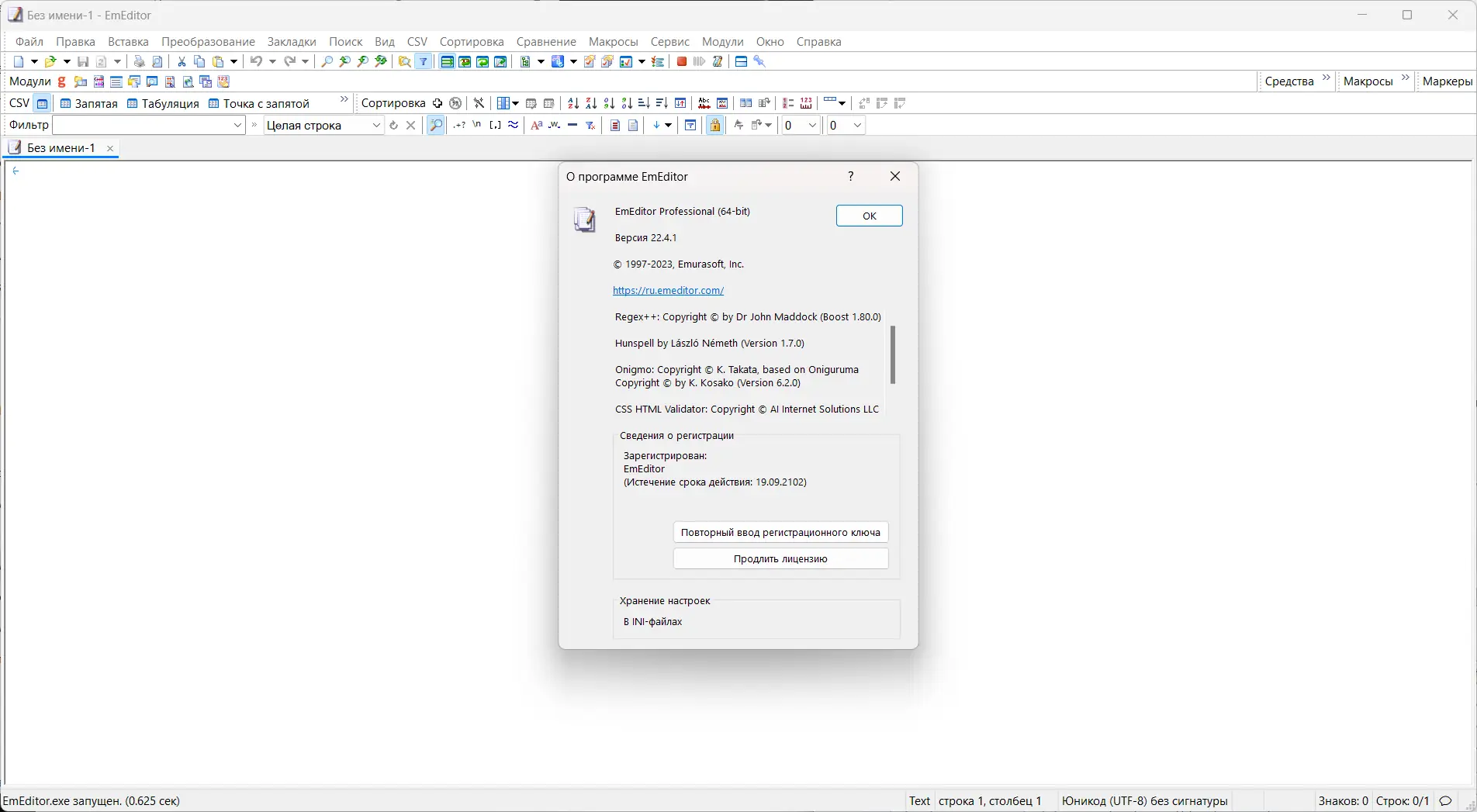Click the magnifier highlight icon in the filter bar
This screenshot has height=812, width=1477.
(x=436, y=125)
